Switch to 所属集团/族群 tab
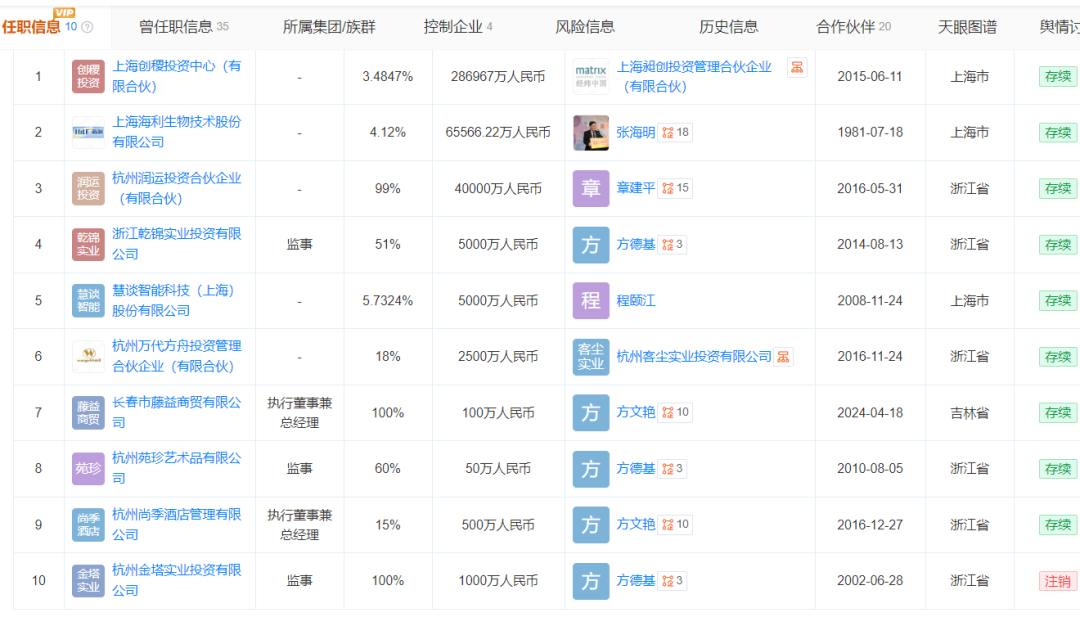This screenshot has height=626, width=1080. 329,27
